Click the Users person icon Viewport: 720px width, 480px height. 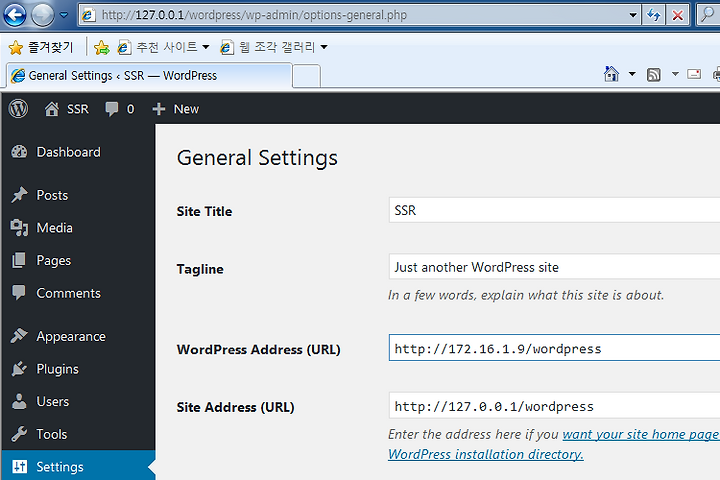tap(19, 401)
